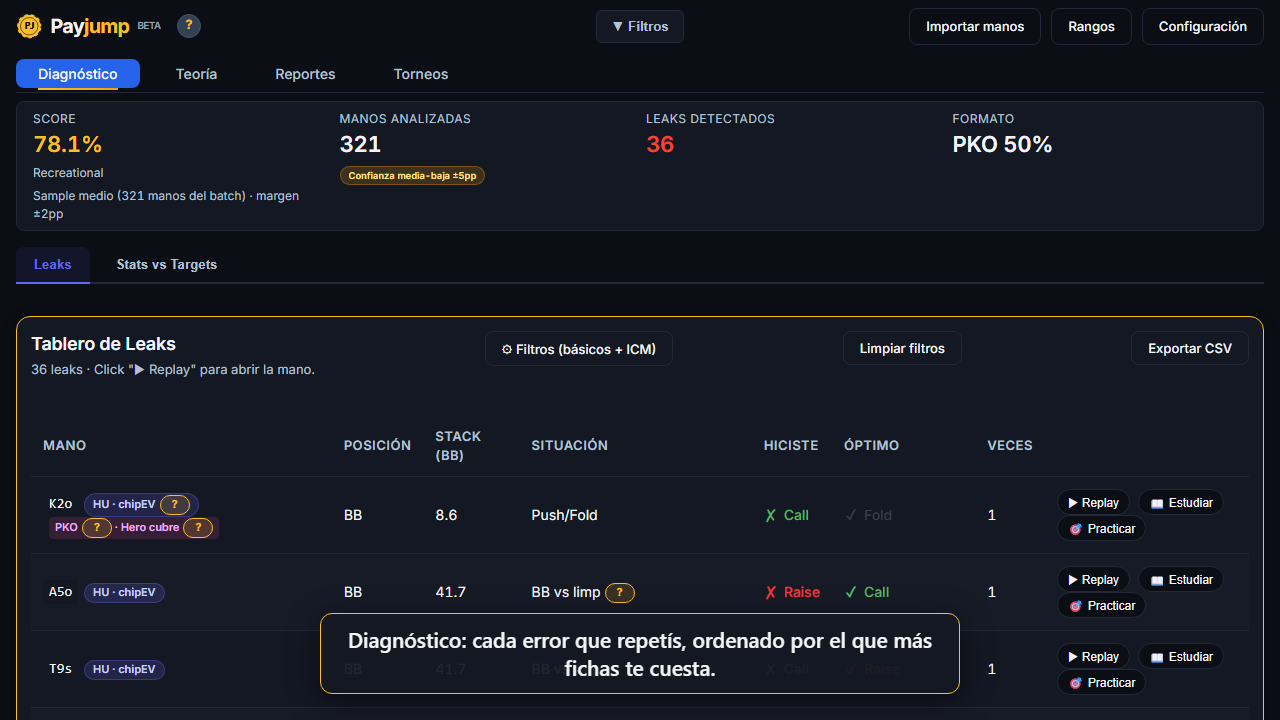1280x720 pixels.
Task: Click the HU · chipEV tag on A5o row
Action: pos(124,593)
